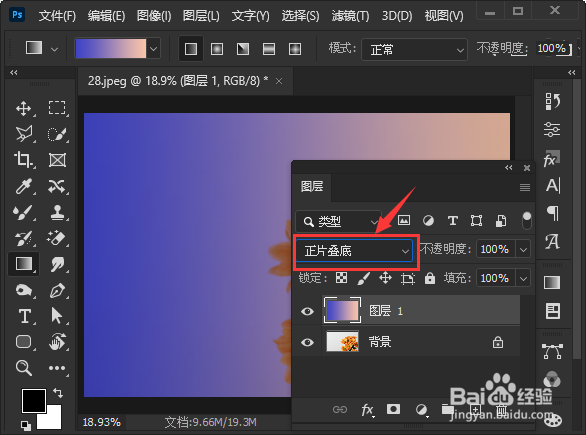This screenshot has height=435, width=586.
Task: Hide the 背景 layer visibility eye
Action: click(307, 342)
